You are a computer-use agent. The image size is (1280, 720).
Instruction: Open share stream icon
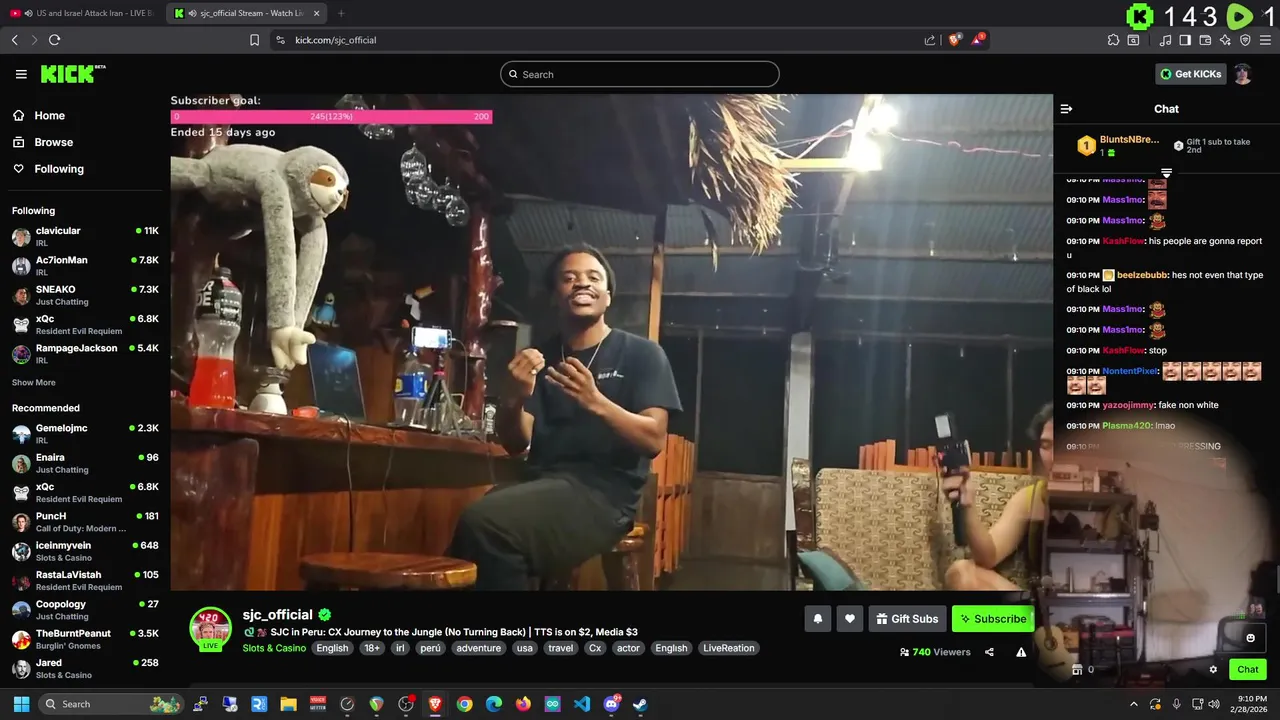[989, 652]
